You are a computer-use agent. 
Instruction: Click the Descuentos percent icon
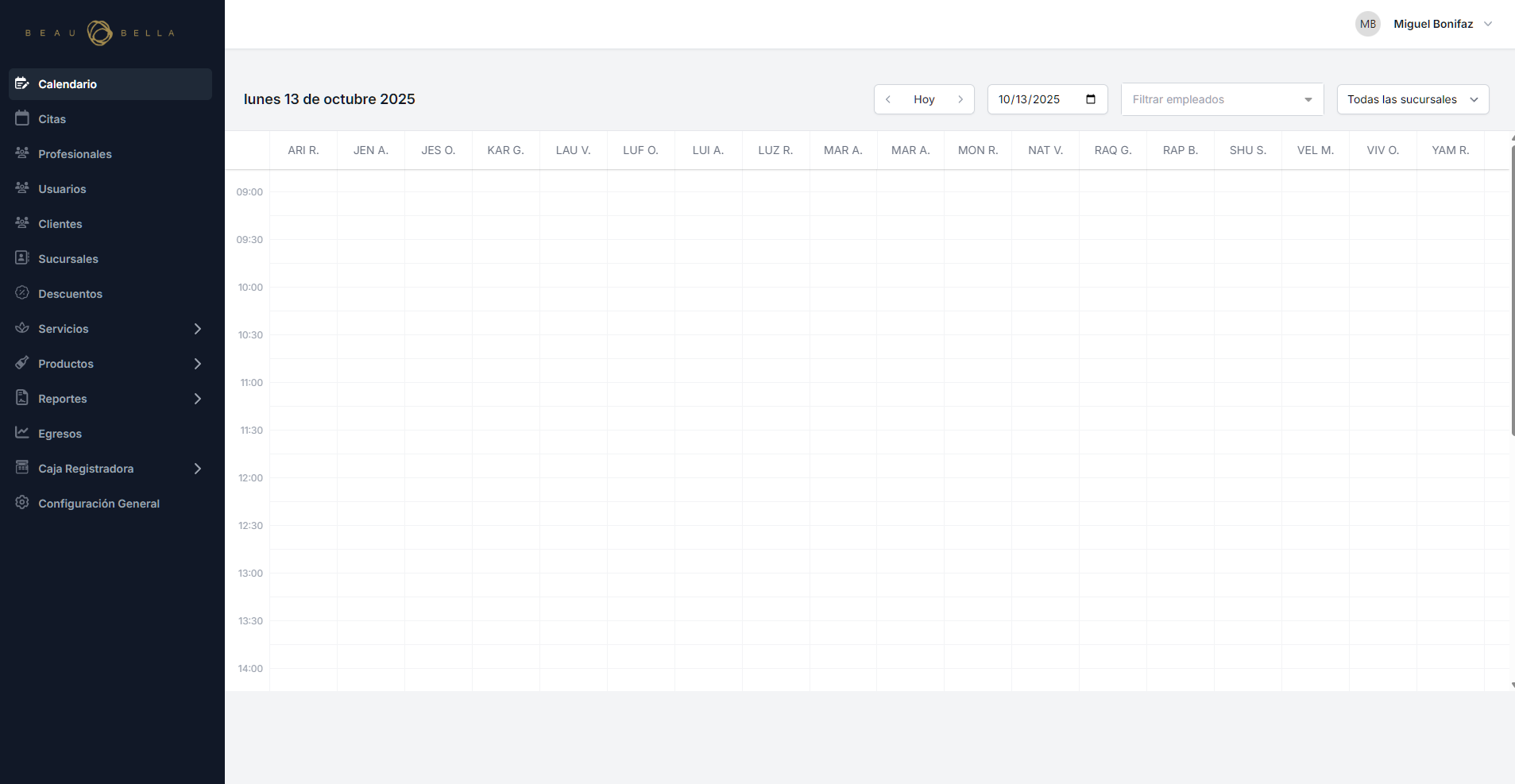point(22,293)
